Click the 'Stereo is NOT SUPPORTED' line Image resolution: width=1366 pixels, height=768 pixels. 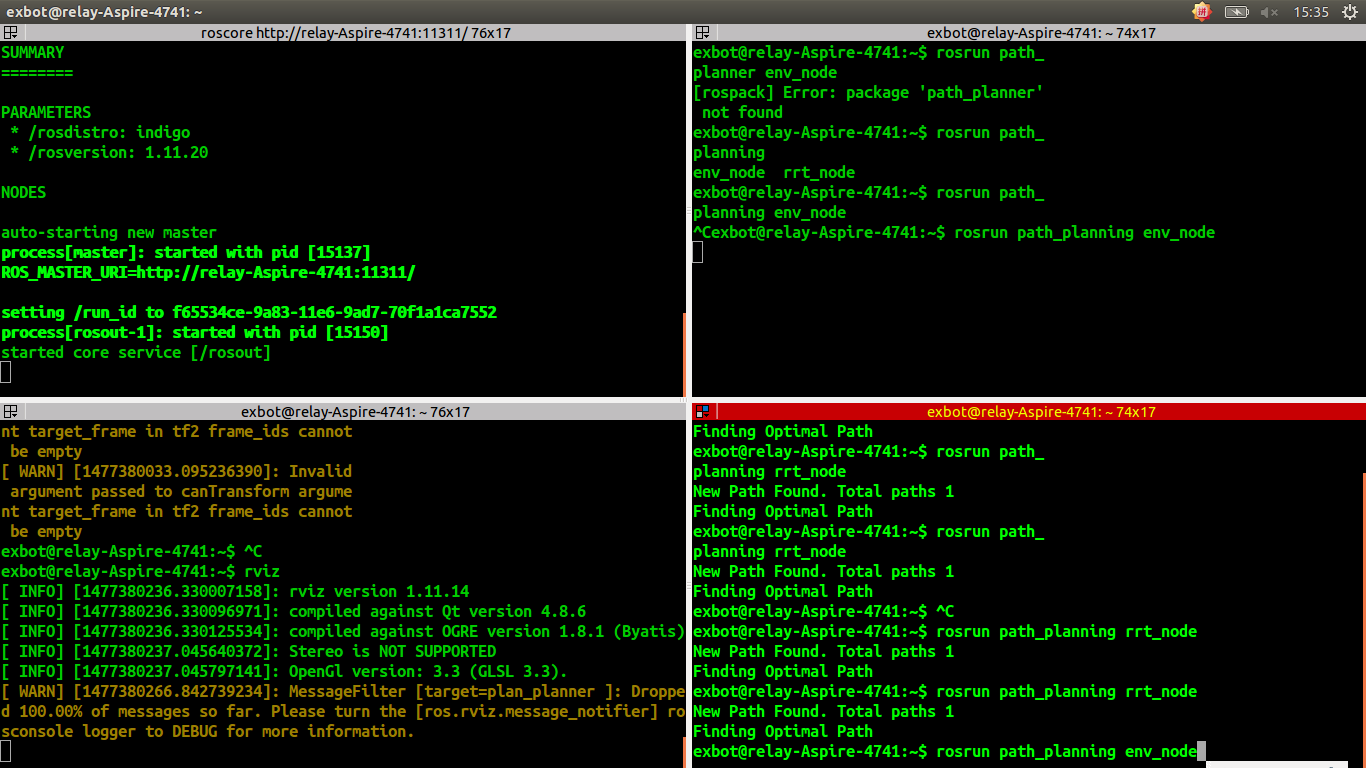pos(249,651)
